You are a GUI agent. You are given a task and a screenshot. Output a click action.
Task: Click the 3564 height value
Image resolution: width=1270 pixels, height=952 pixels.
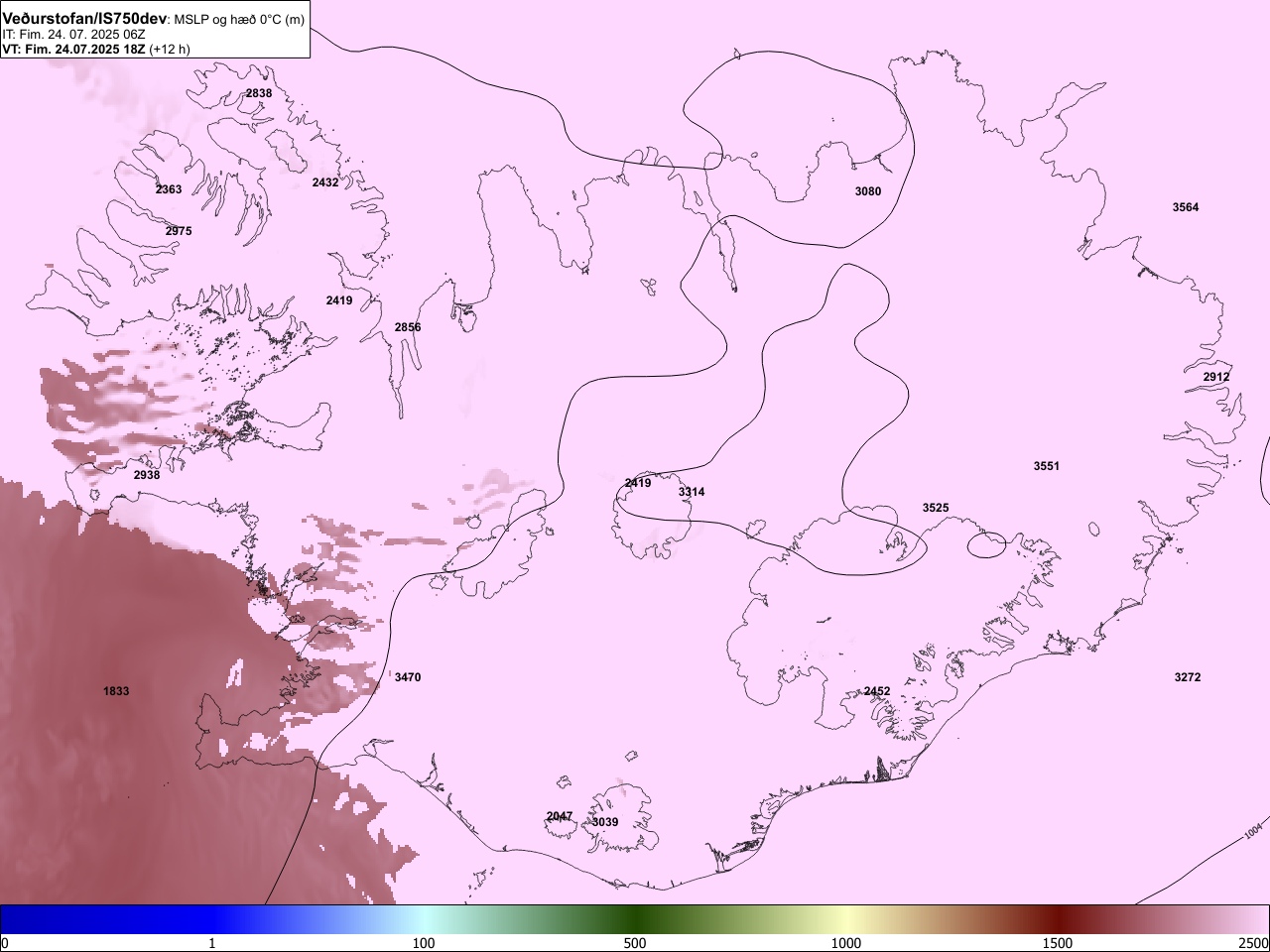[x=1186, y=207]
